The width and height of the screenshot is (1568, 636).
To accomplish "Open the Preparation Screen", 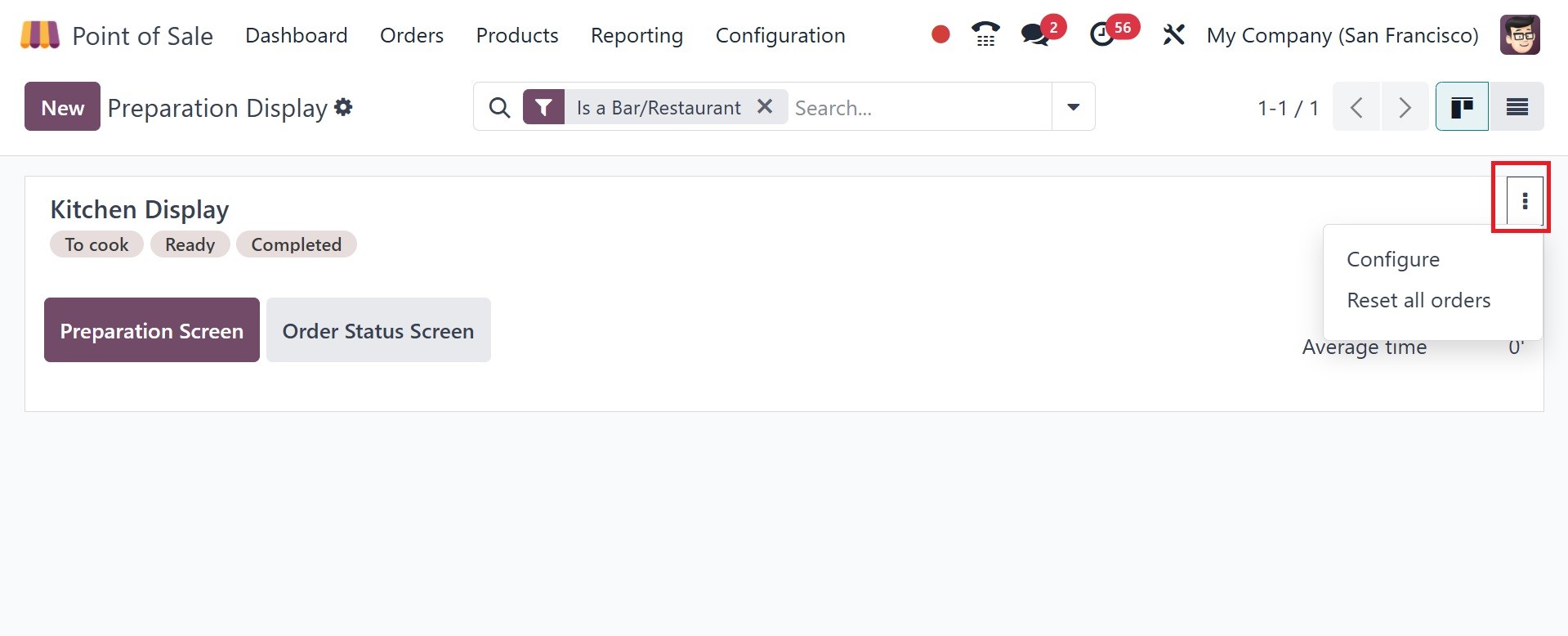I will coord(152,330).
